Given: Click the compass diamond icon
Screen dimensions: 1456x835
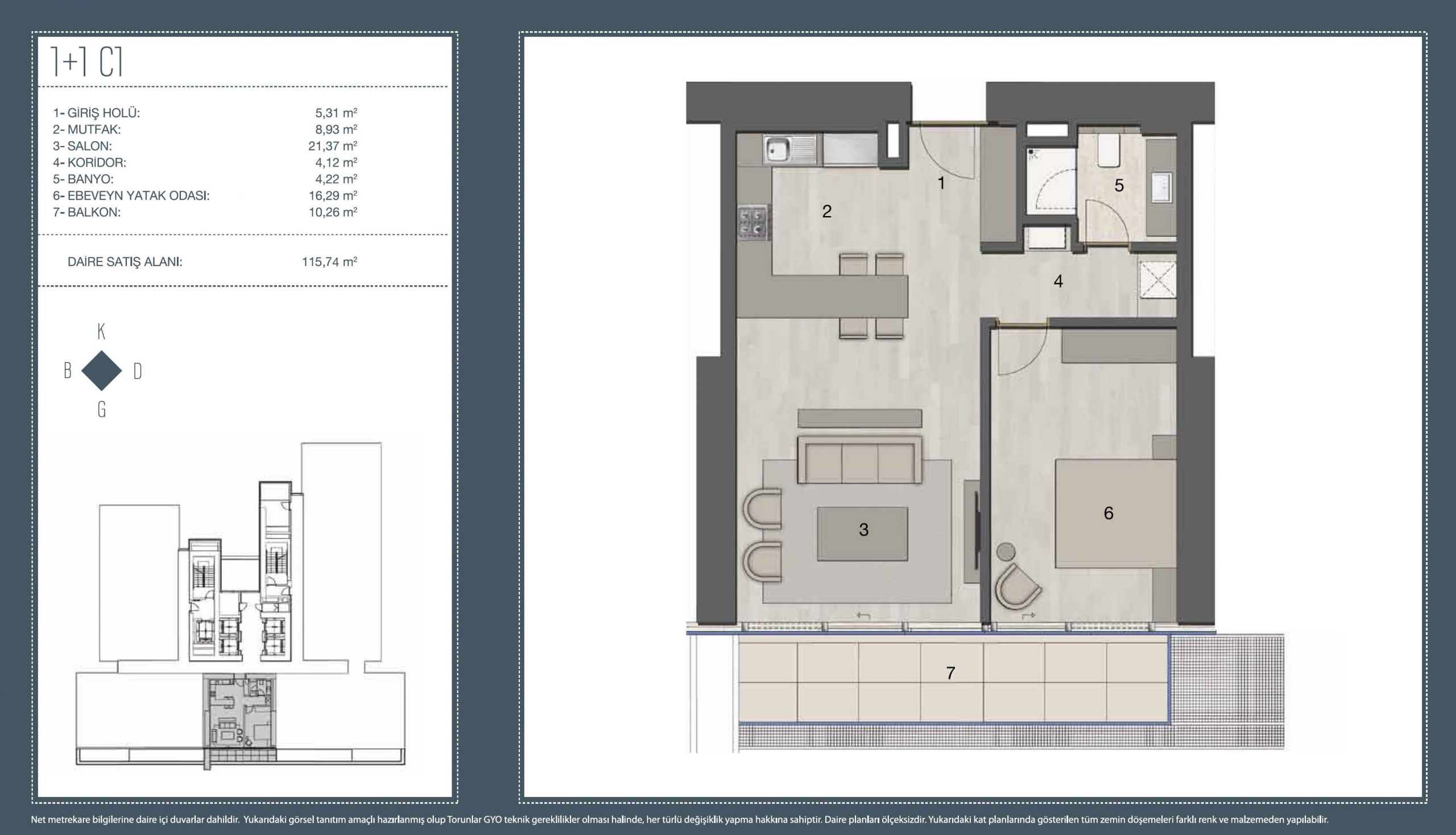Looking at the screenshot, I should pyautogui.click(x=102, y=371).
